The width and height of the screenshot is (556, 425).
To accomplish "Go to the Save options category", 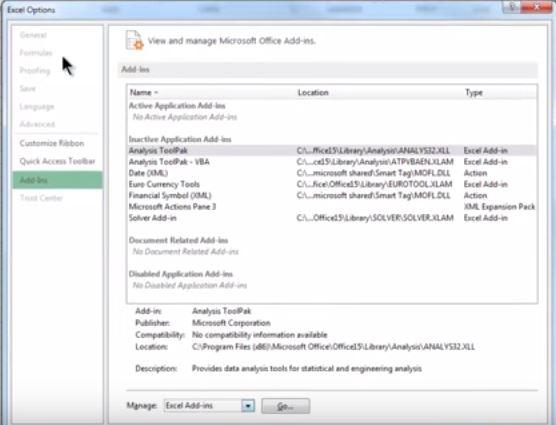I will pyautogui.click(x=28, y=88).
